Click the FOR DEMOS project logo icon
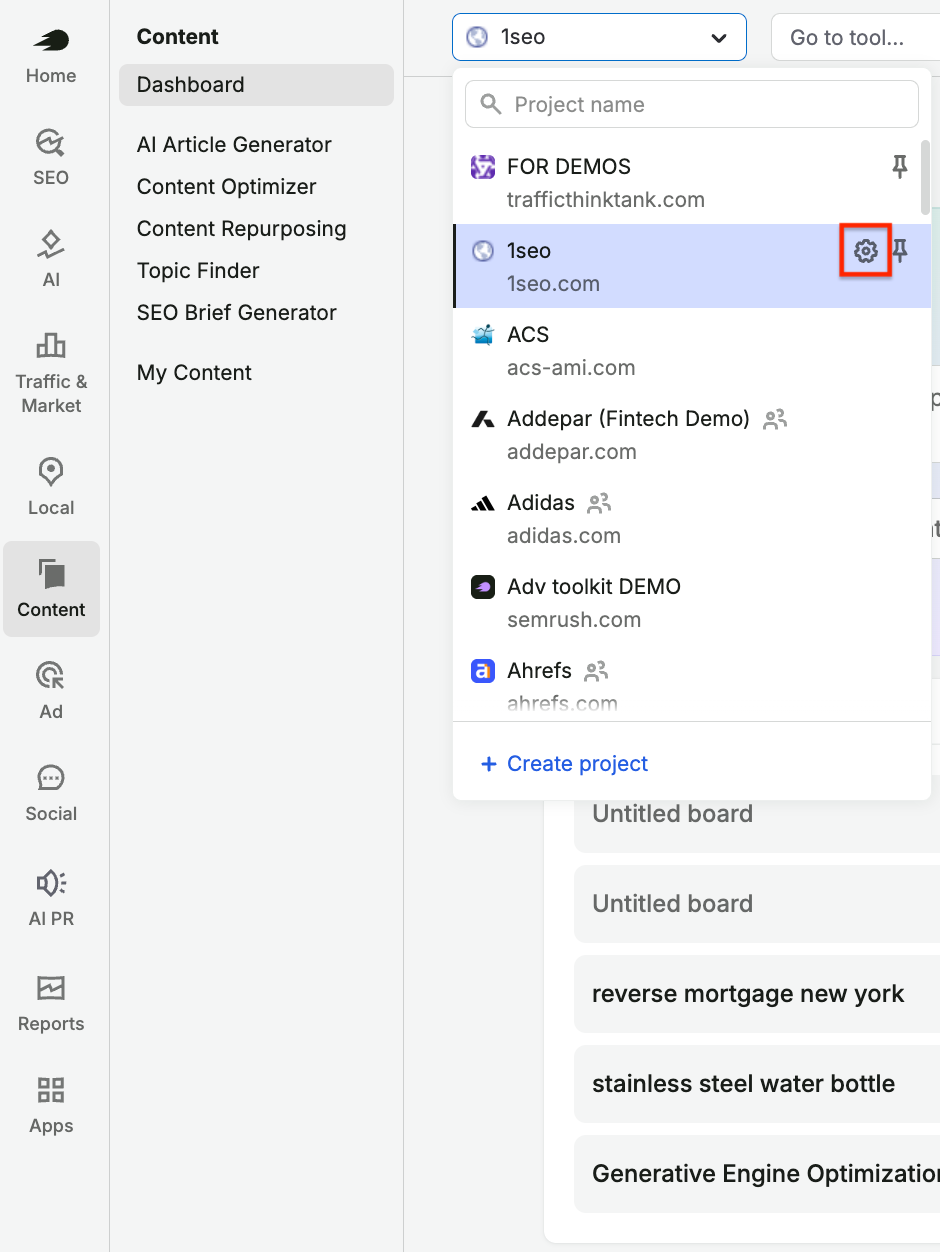Viewport: 940px width, 1252px height. click(483, 167)
